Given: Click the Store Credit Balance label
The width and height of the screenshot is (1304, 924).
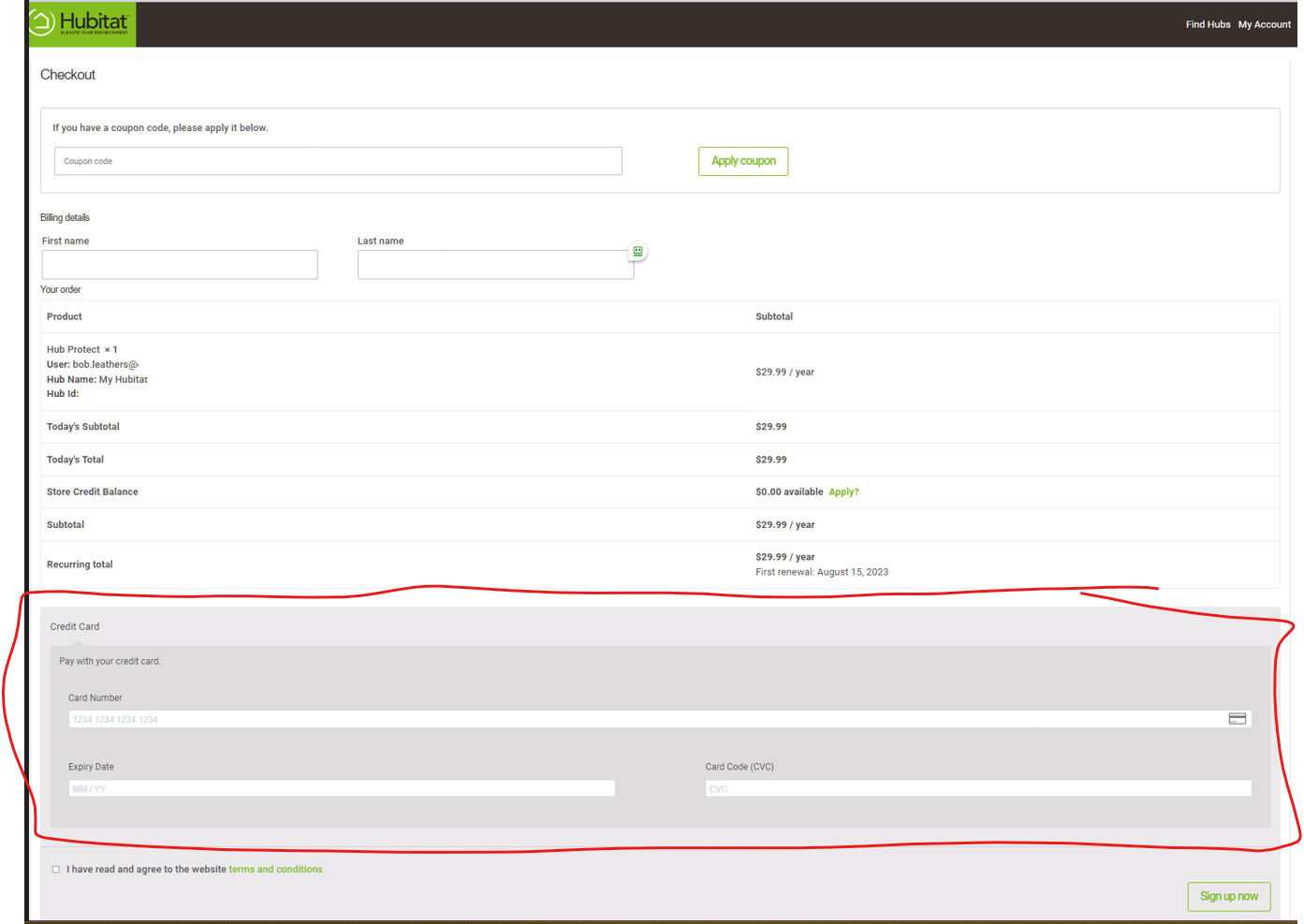Looking at the screenshot, I should pos(93,492).
